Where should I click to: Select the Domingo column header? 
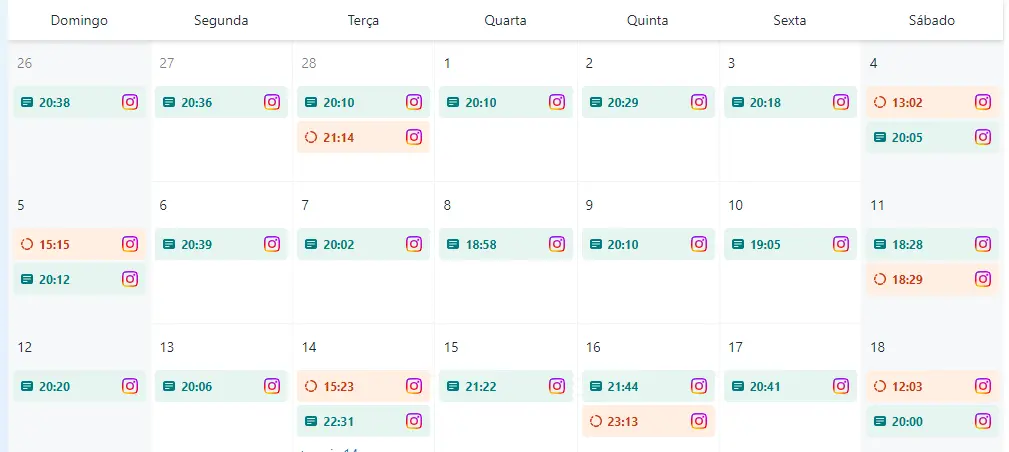(78, 20)
